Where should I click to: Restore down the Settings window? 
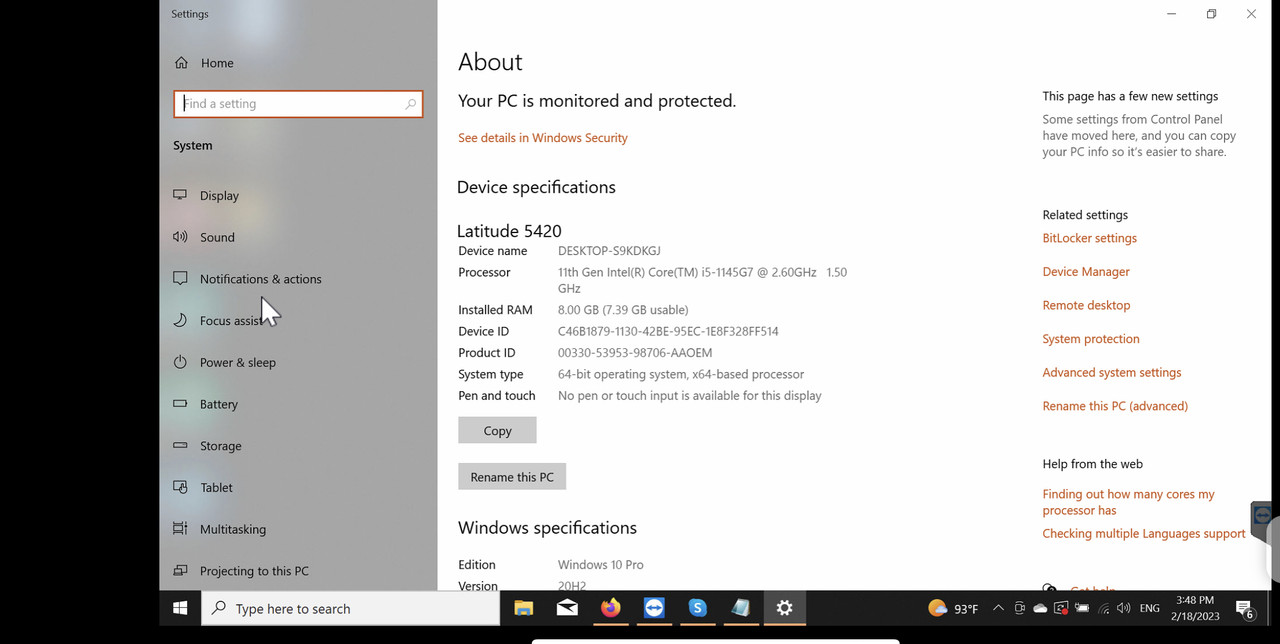pyautogui.click(x=1211, y=14)
